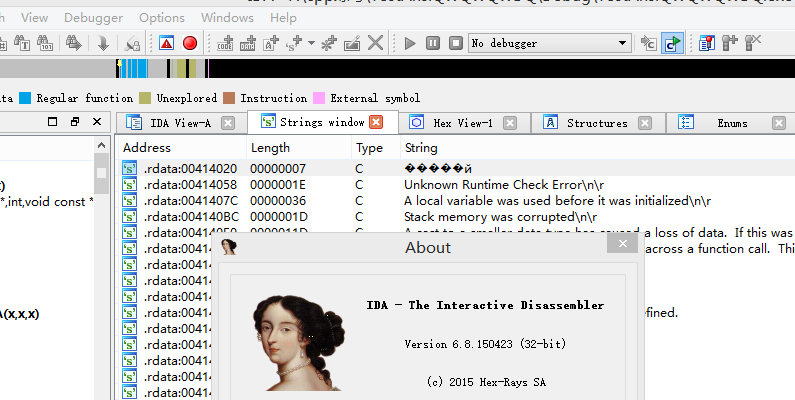Viewport: 795px width, 400px height.
Task: Open the No debugger selection dropdown
Action: (550, 43)
